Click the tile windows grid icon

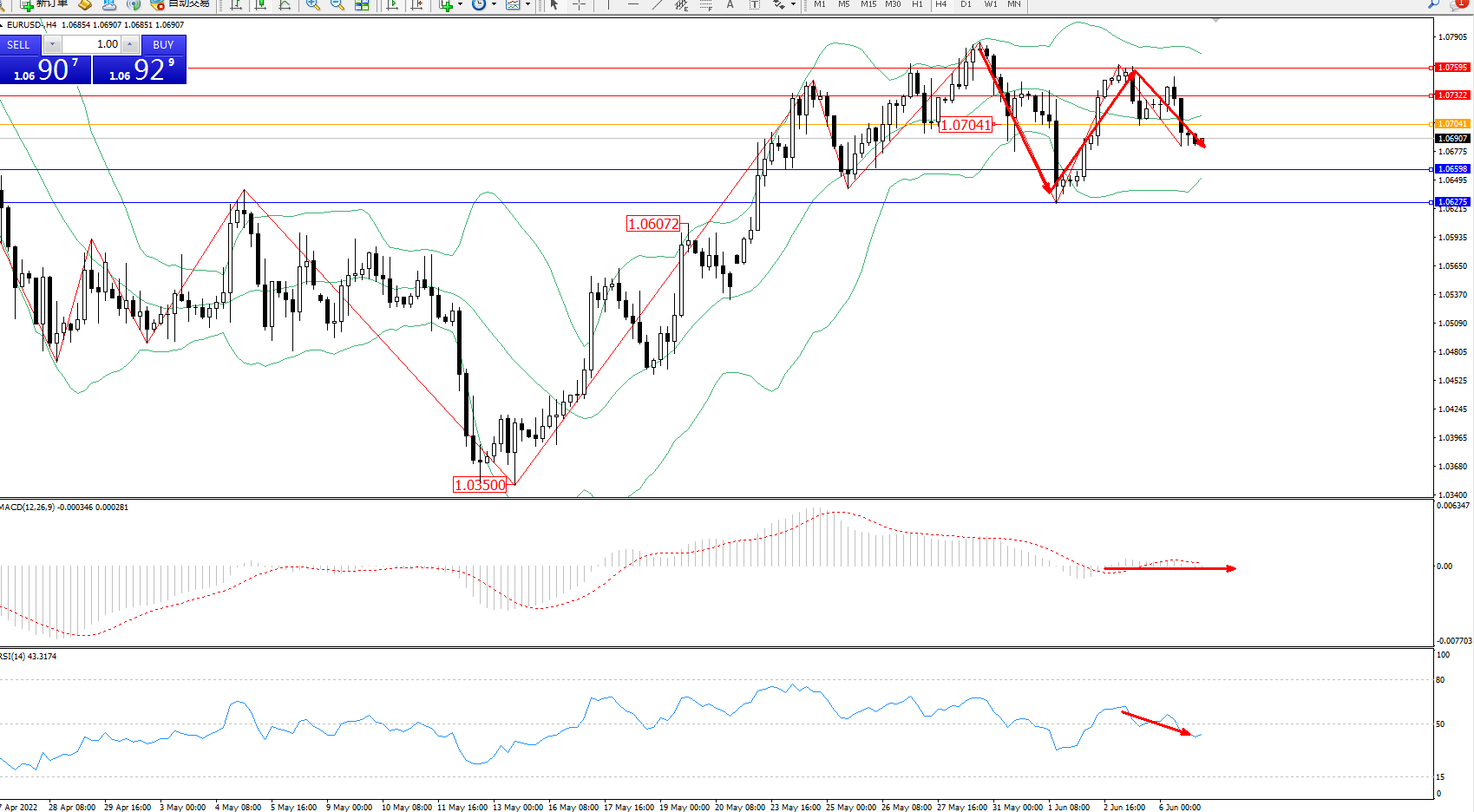coord(362,4)
